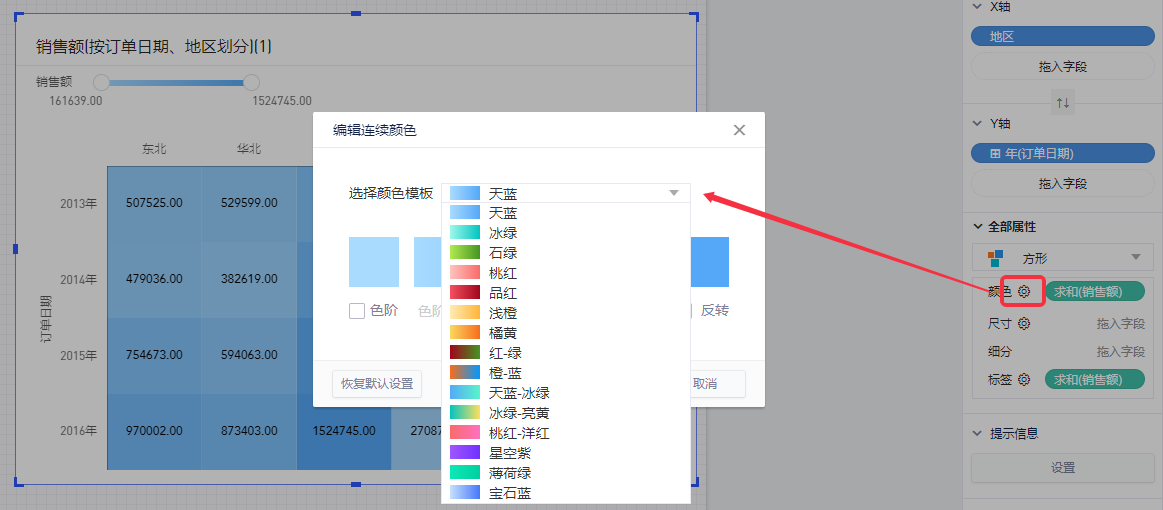Click the 恢复默认设置 button
Screen dimensions: 1163x510
point(377,384)
